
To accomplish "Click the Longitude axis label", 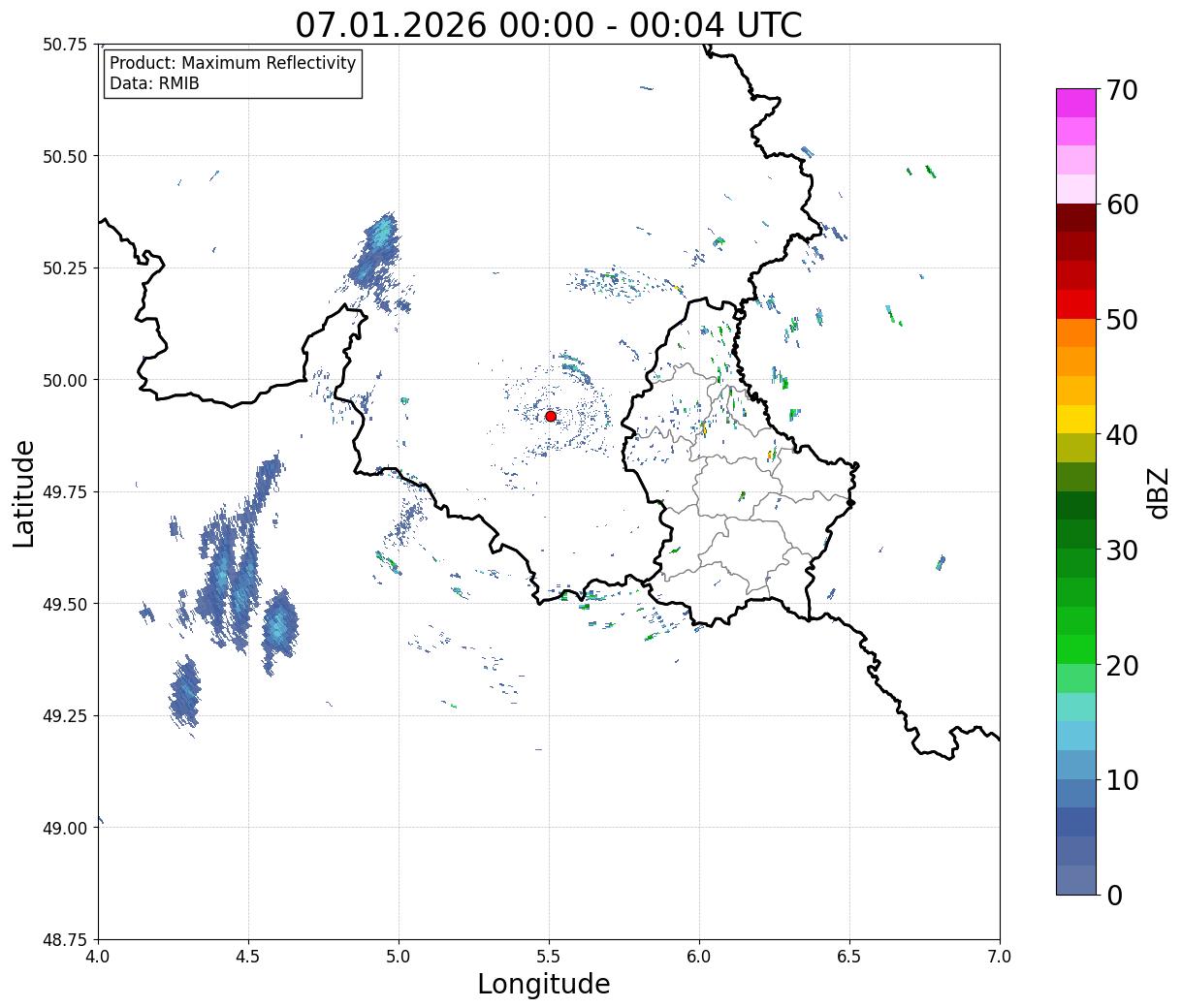I will pyautogui.click(x=544, y=985).
